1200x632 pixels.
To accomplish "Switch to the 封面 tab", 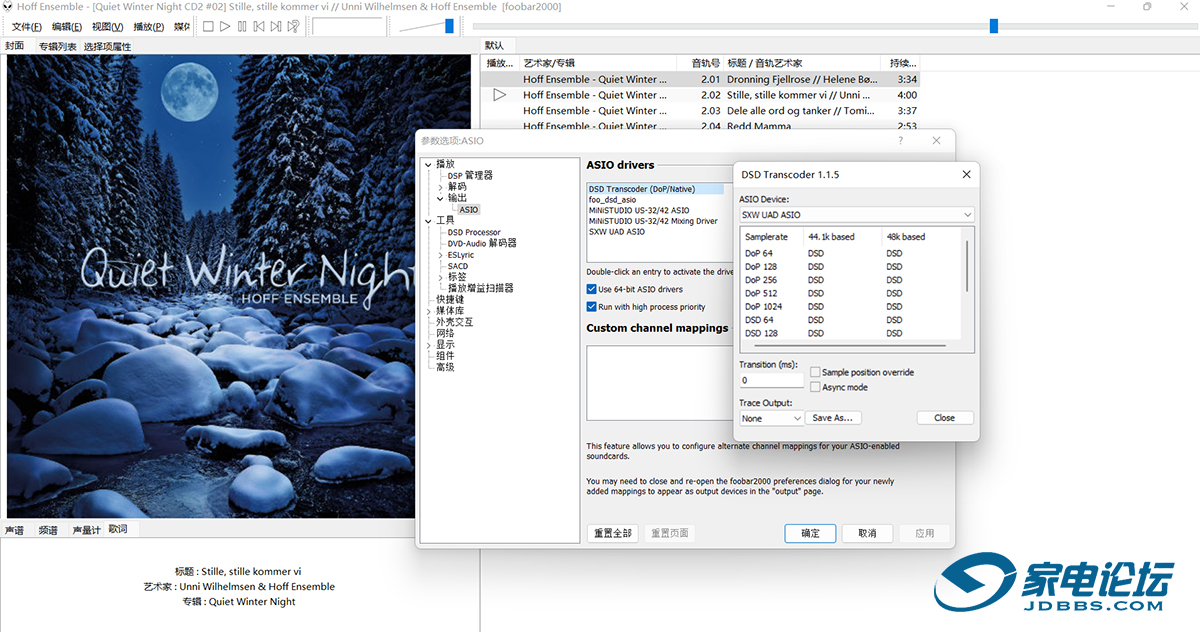I will coord(15,46).
